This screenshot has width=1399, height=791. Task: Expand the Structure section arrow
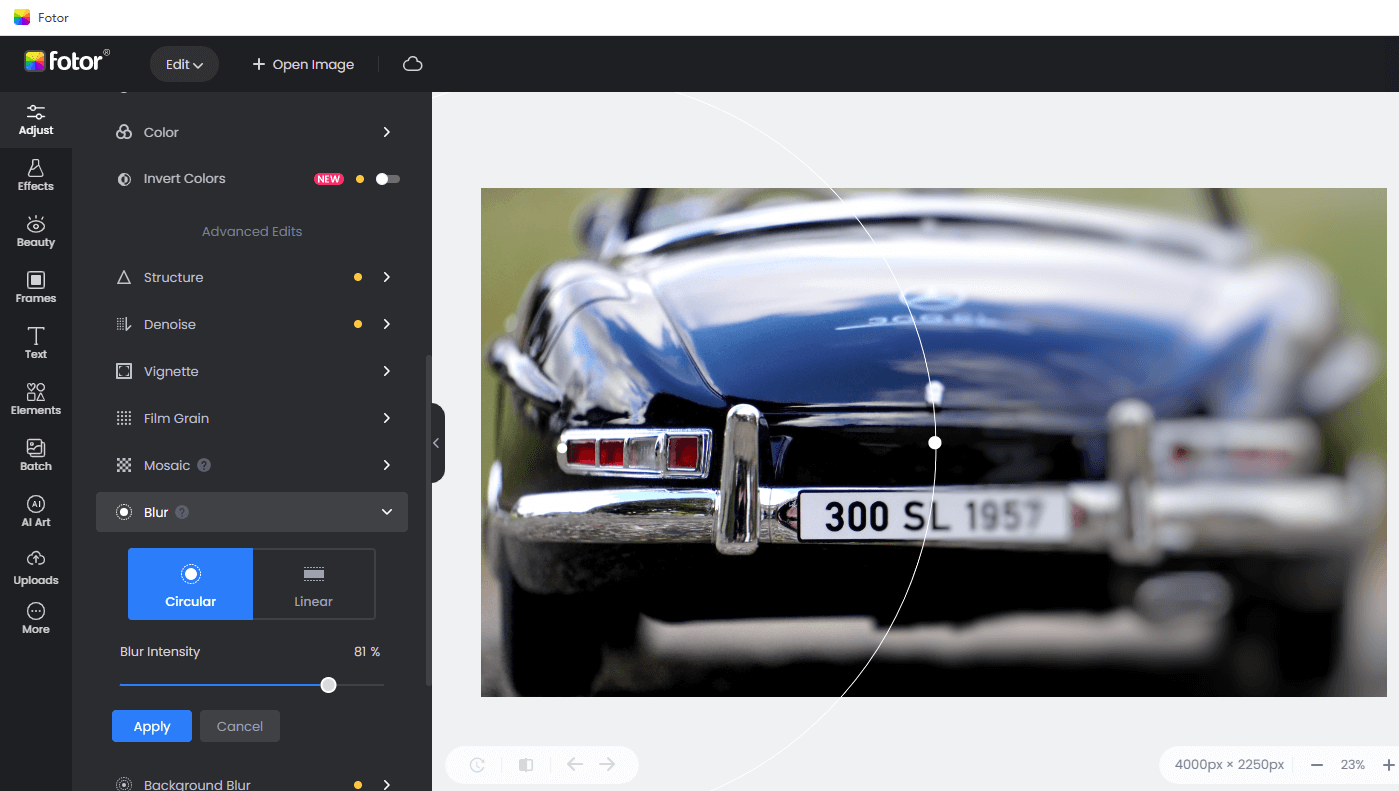pos(387,277)
